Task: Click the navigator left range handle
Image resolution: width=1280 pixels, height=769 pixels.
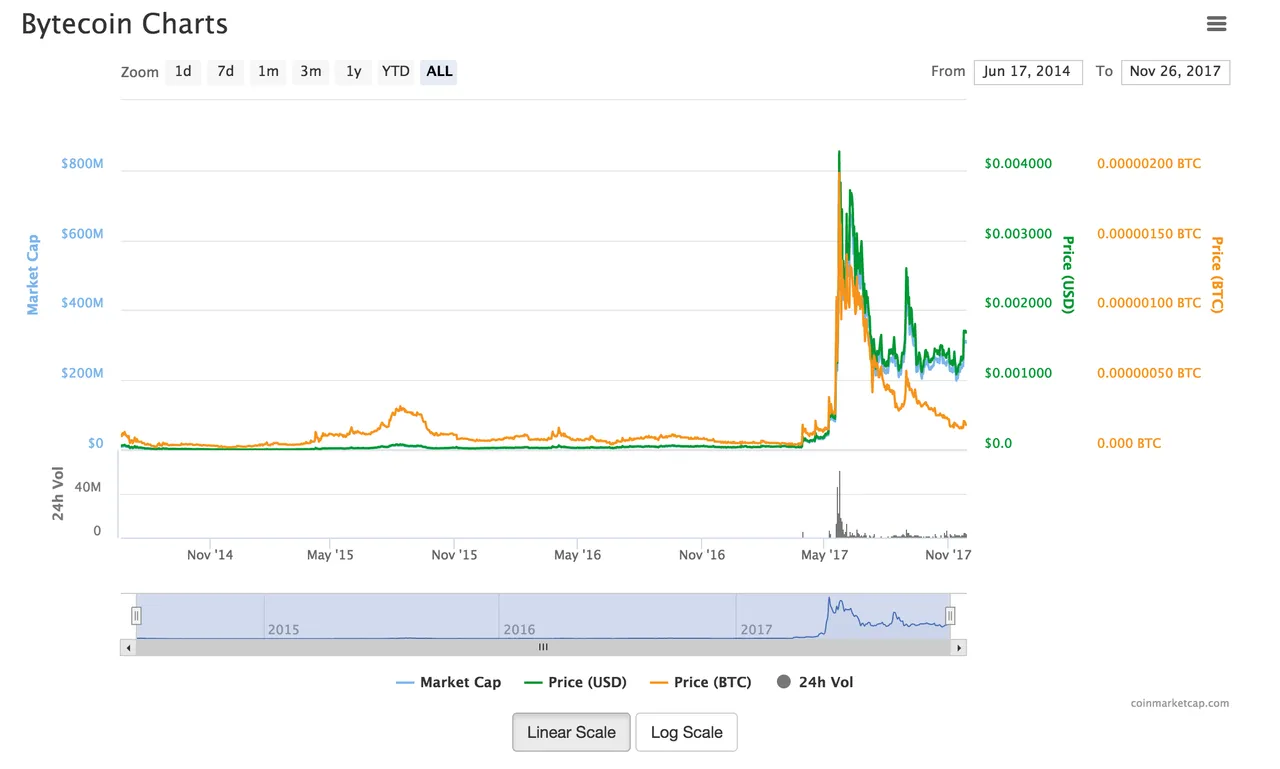Action: pos(137,616)
